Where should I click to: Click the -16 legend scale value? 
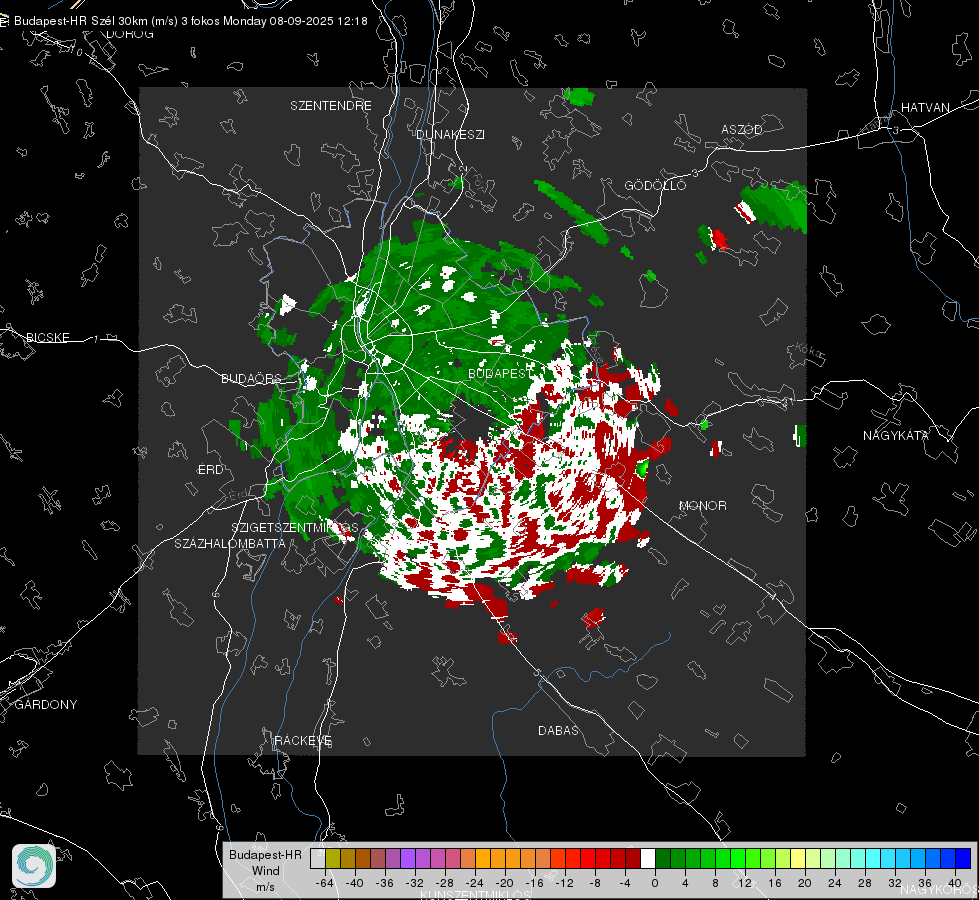(534, 883)
